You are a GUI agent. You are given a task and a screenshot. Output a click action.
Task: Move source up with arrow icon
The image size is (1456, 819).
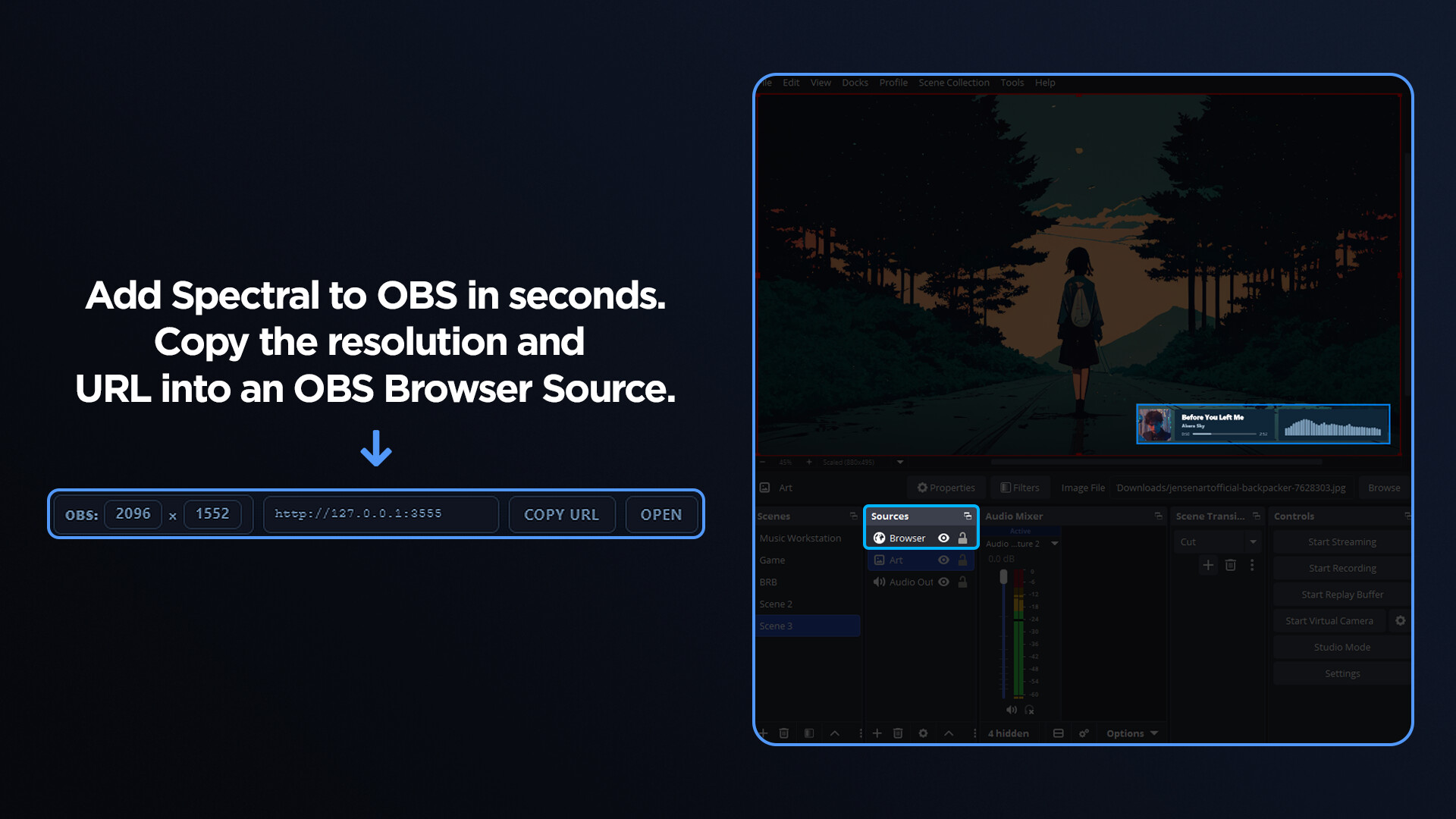point(949,733)
